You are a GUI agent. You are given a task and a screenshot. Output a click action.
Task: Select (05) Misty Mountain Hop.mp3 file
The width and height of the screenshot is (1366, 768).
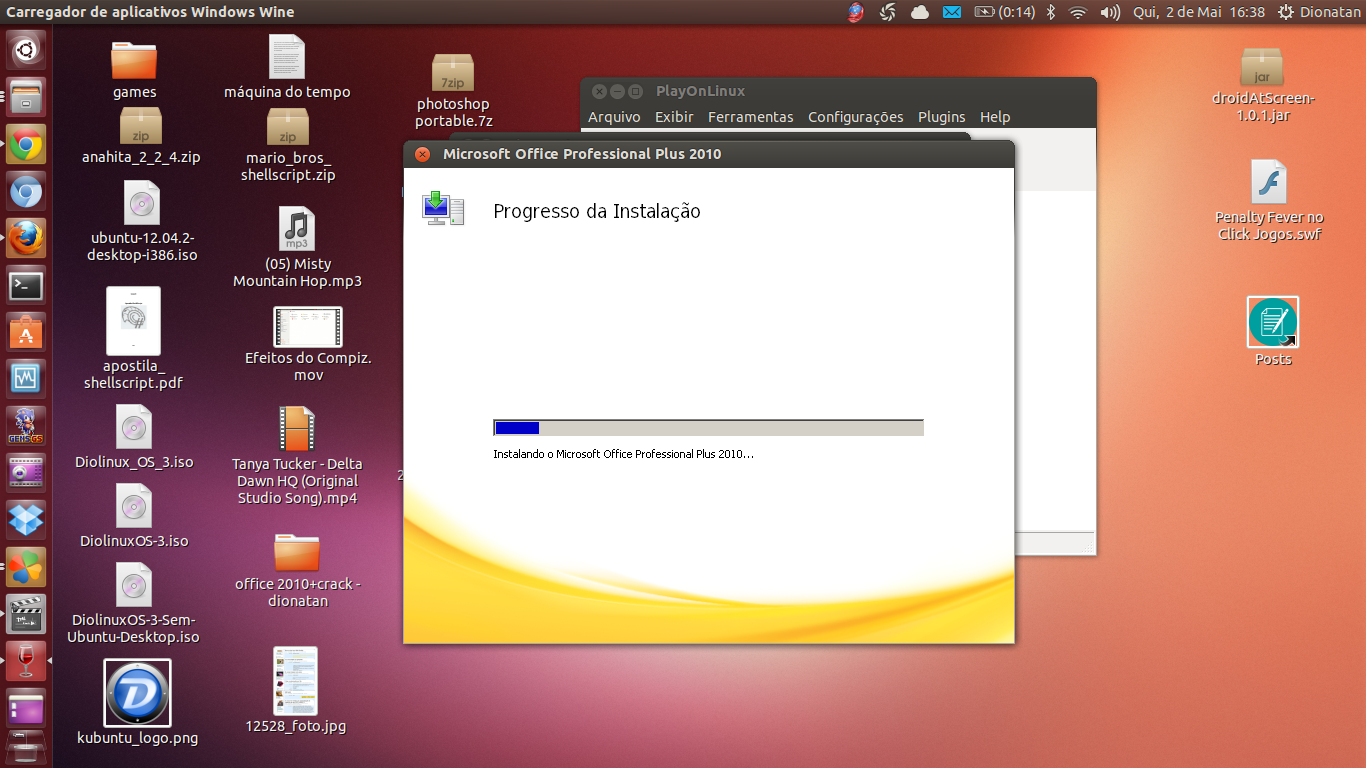(x=297, y=247)
